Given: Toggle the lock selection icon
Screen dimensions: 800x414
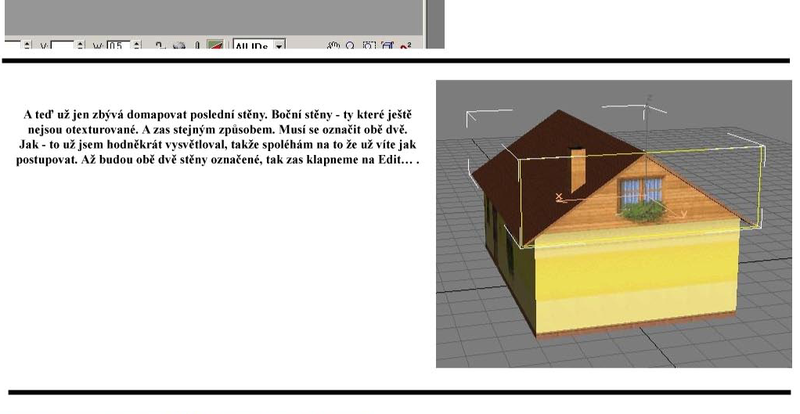Looking at the screenshot, I should click(161, 45).
